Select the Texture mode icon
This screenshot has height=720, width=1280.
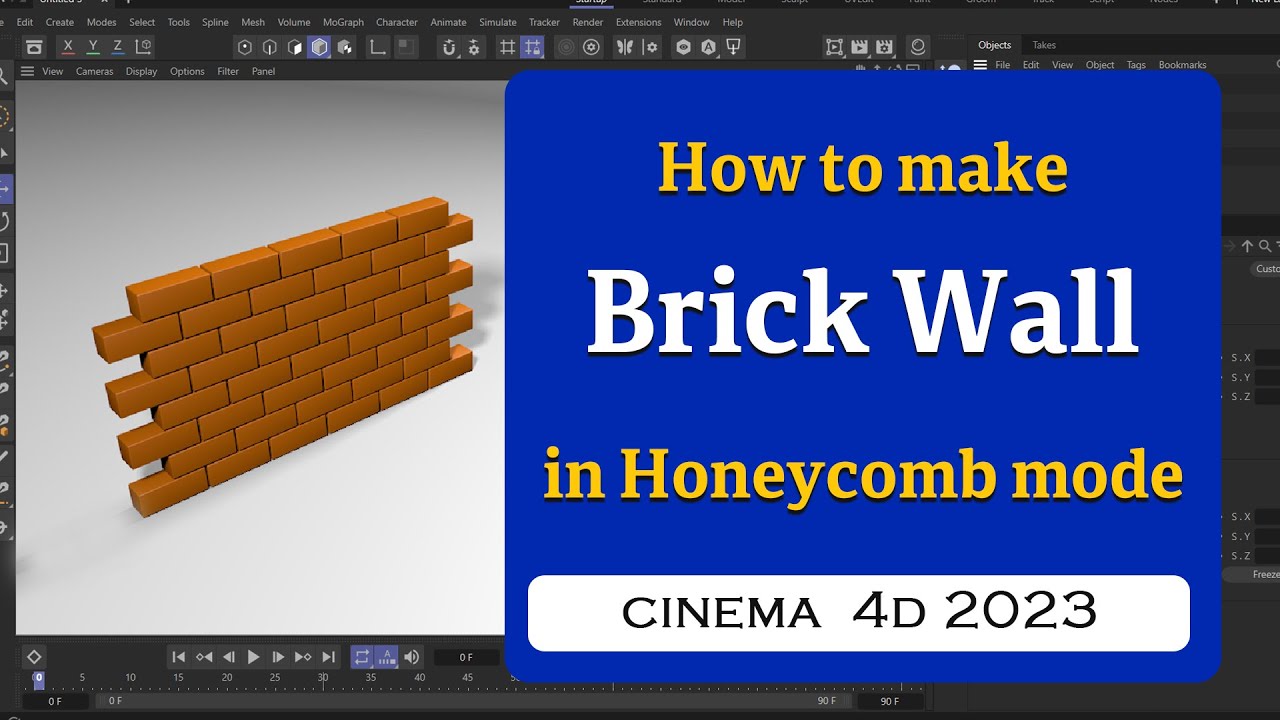[x=345, y=47]
